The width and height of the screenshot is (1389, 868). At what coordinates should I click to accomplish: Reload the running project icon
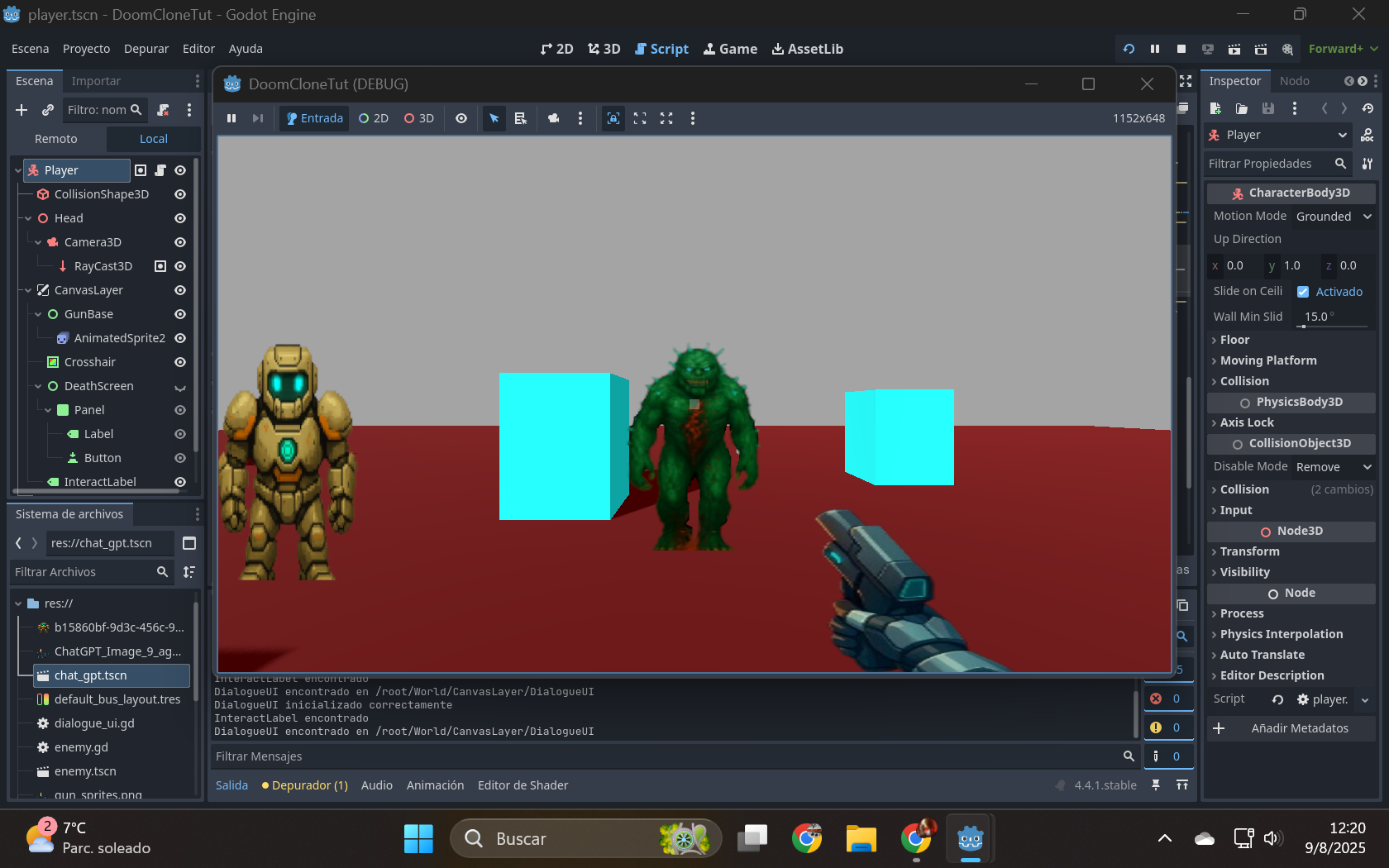(1129, 49)
